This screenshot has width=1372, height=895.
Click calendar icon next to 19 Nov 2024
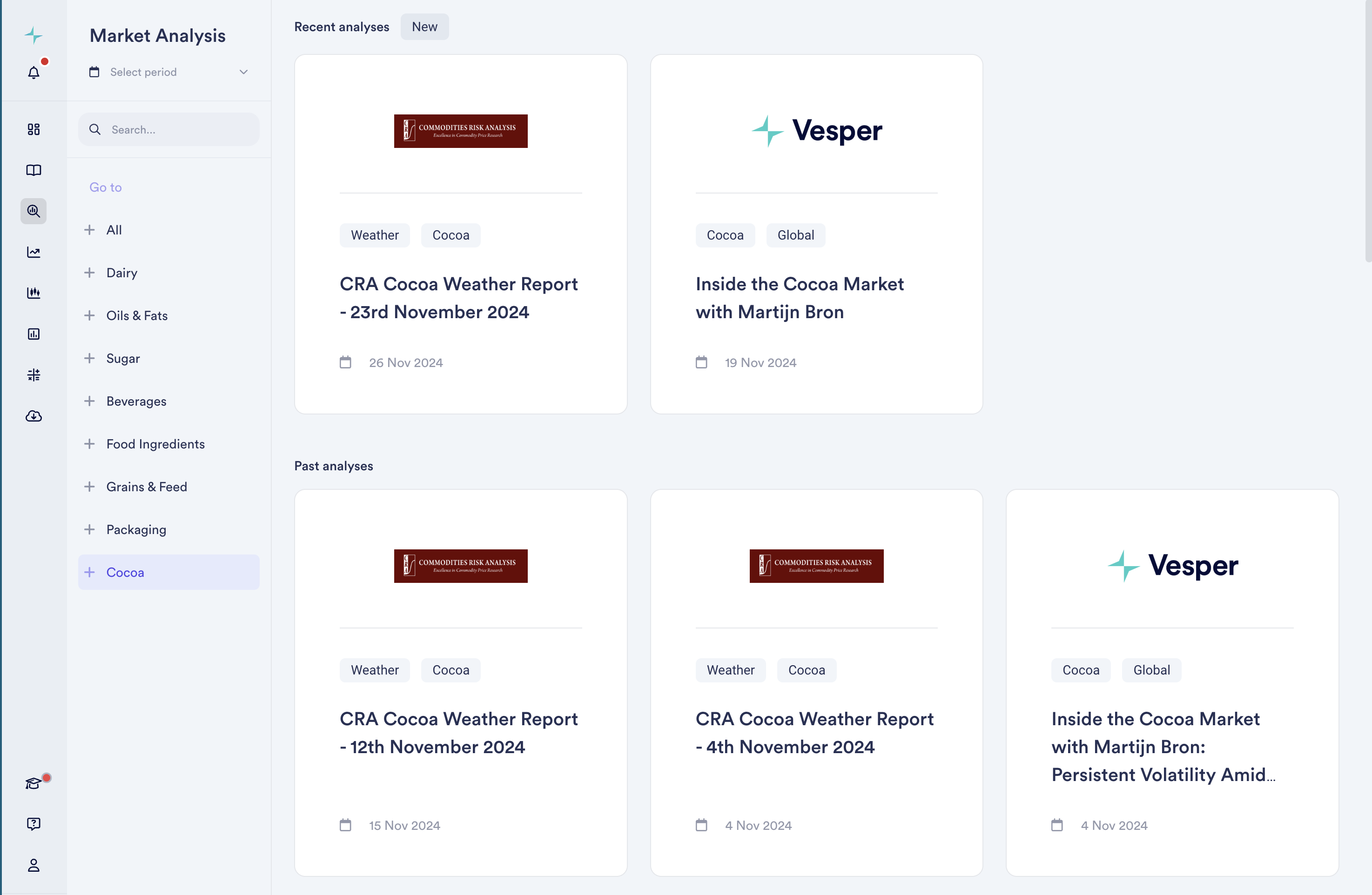click(x=701, y=362)
